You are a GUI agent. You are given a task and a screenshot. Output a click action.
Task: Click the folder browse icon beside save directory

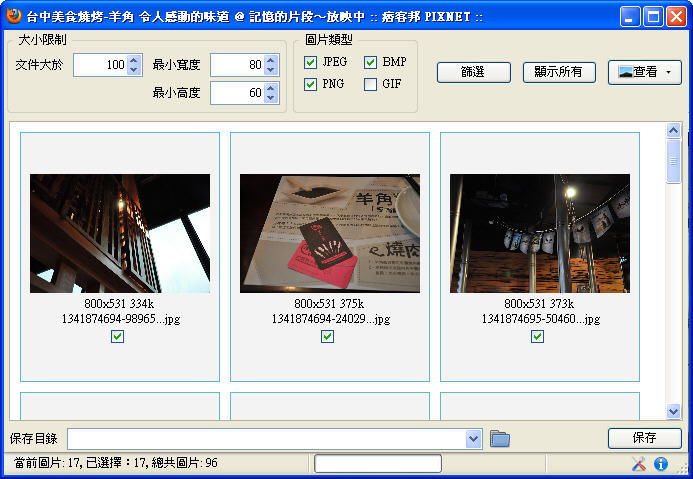pyautogui.click(x=500, y=439)
